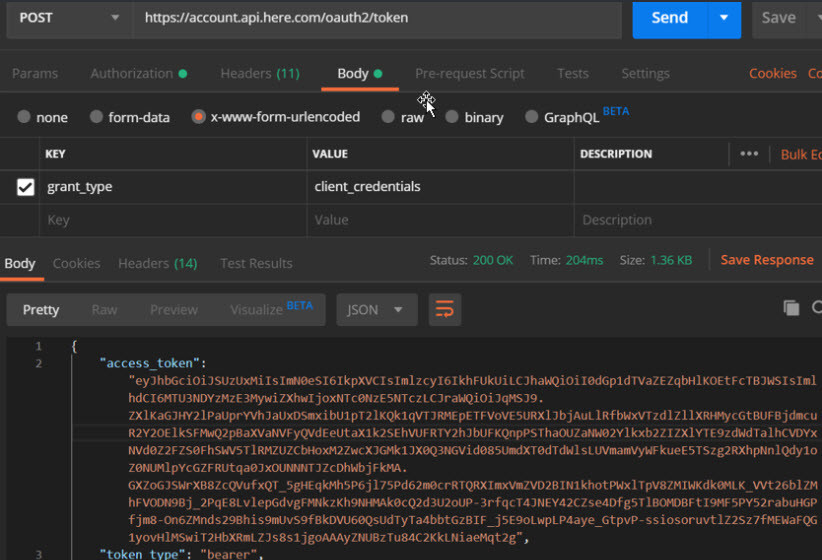Open the request Headers (11) tab
The height and width of the screenshot is (560, 822).
(x=260, y=73)
